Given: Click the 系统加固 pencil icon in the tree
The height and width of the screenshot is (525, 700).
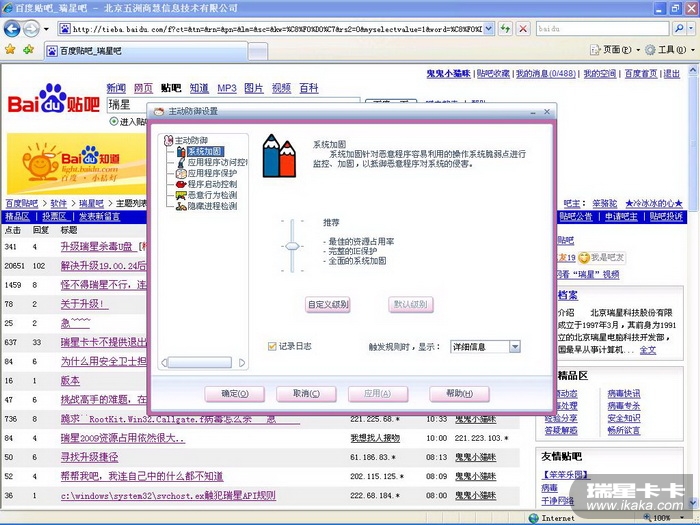Looking at the screenshot, I should coord(180,151).
